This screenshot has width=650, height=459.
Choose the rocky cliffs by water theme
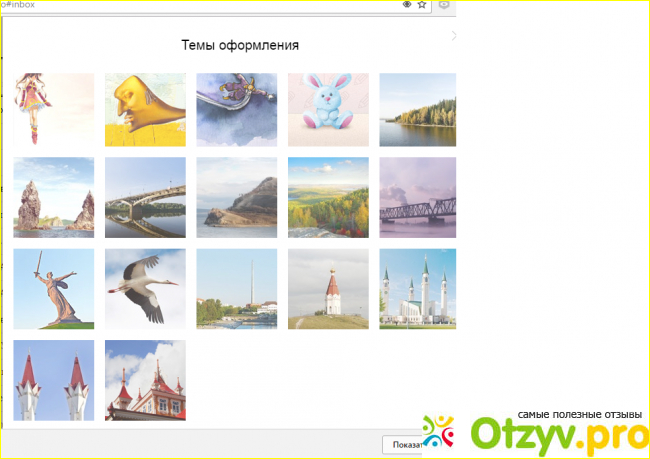tap(54, 197)
